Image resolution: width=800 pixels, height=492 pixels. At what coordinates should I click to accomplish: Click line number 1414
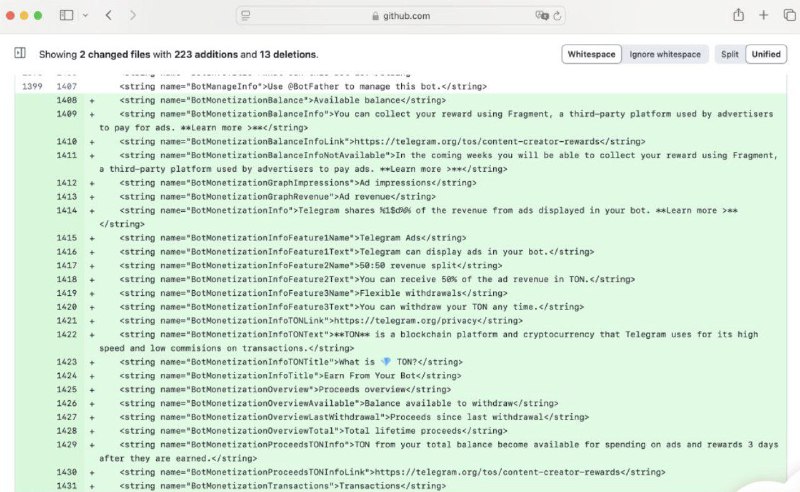67,210
